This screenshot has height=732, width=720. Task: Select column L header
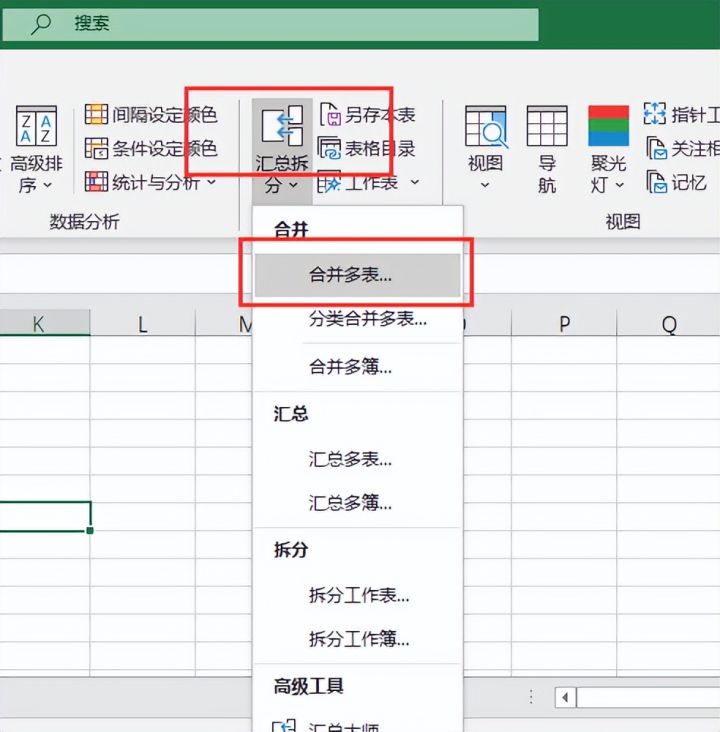pos(142,323)
